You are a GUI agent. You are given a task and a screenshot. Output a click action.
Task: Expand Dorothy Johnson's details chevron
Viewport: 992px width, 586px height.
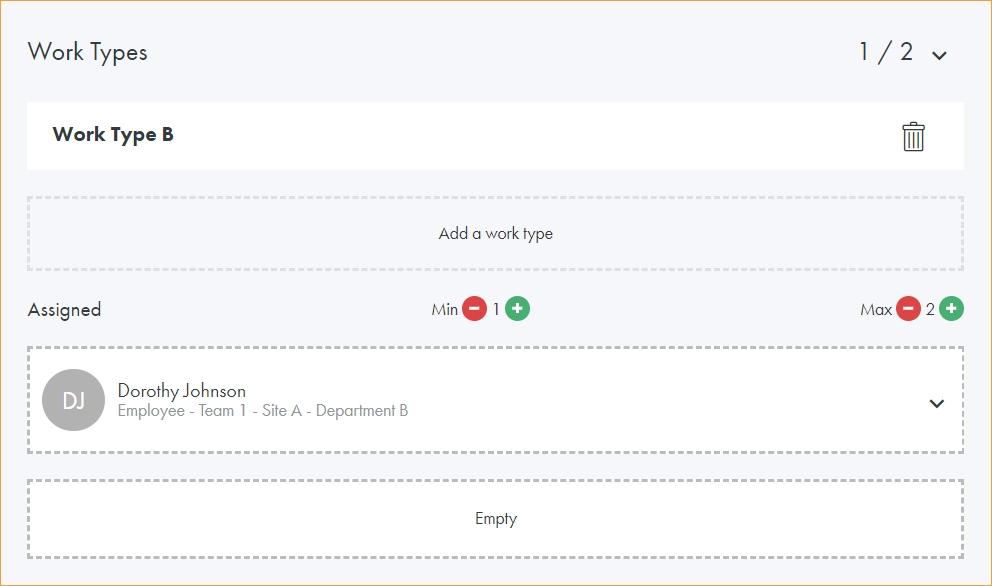pyautogui.click(x=937, y=403)
